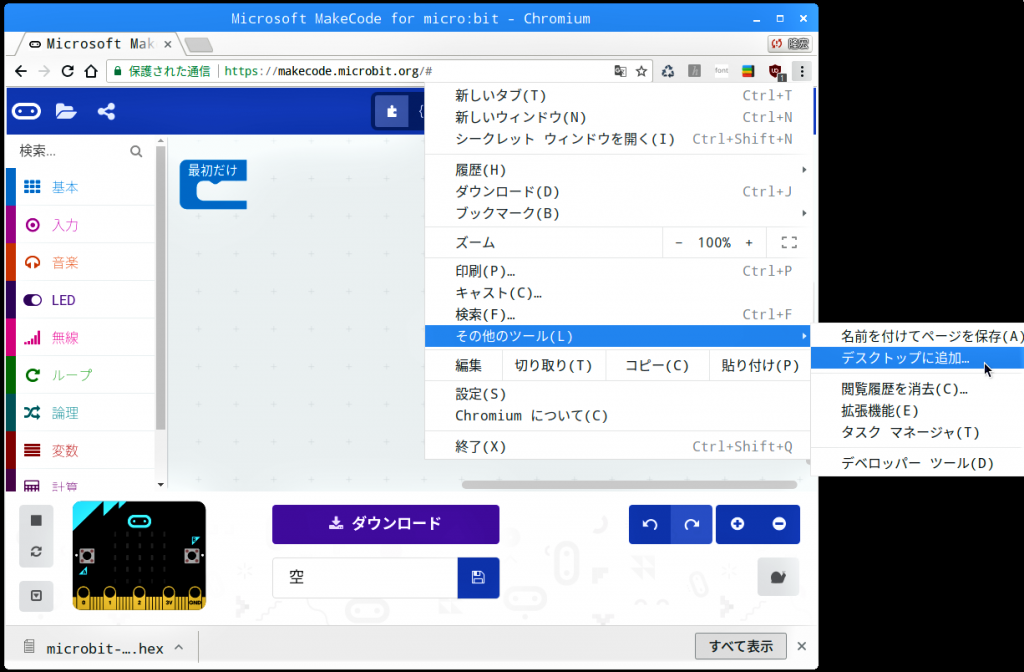Viewport: 1024px width, 672px height.
Task: Increase page zoom with the plus button
Action: (x=749, y=243)
